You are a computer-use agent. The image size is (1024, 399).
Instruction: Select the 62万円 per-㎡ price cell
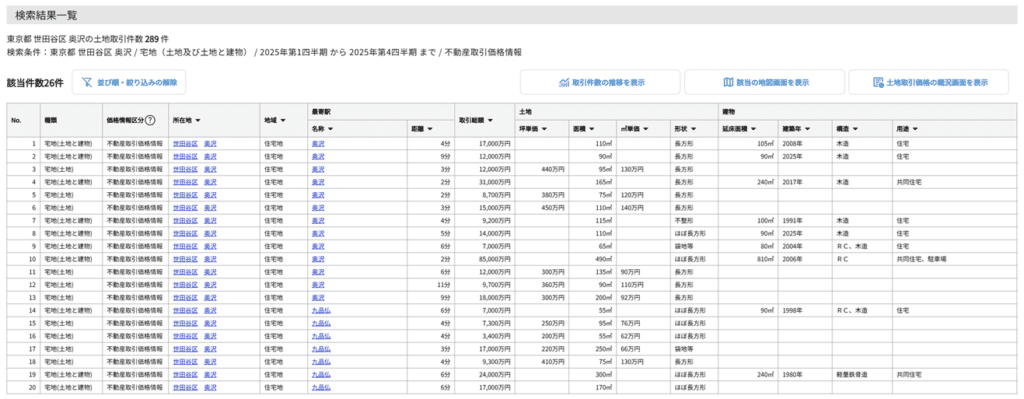643,337
